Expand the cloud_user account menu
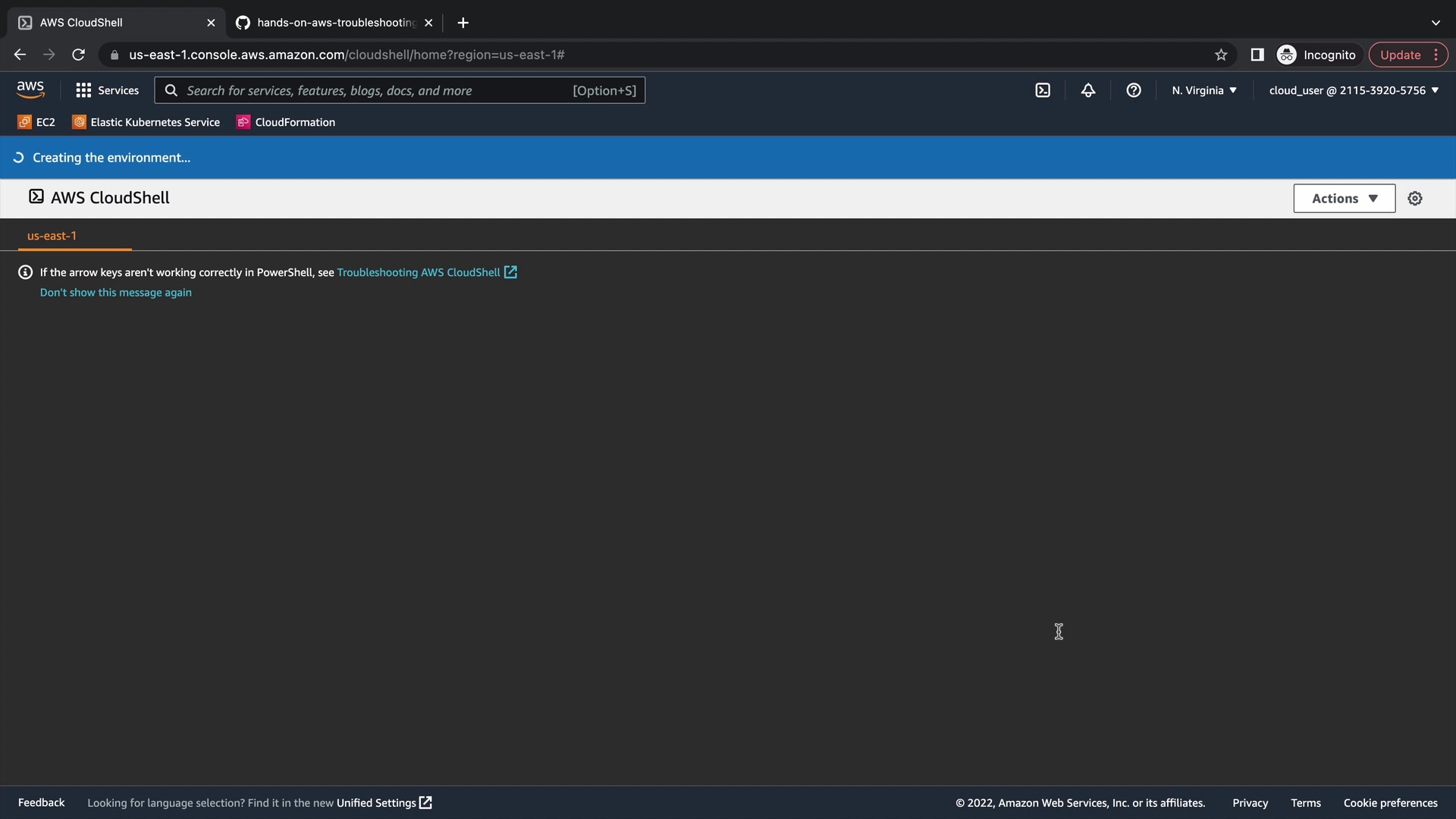Image resolution: width=1456 pixels, height=819 pixels. point(1354,90)
